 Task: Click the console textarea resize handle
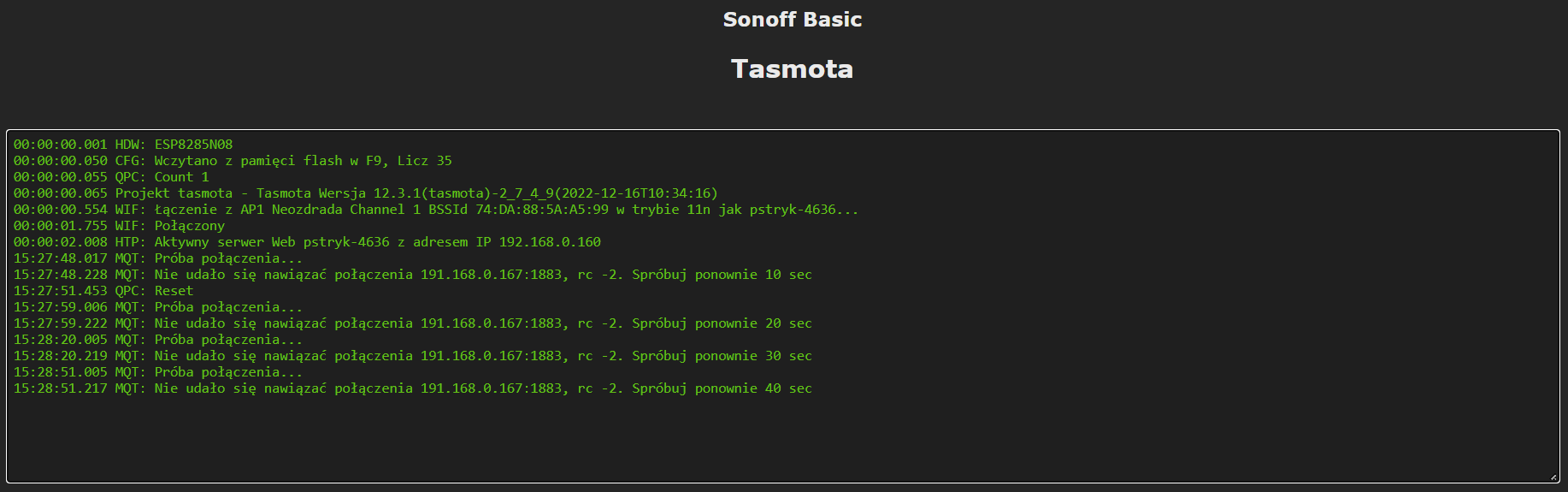click(x=1553, y=477)
